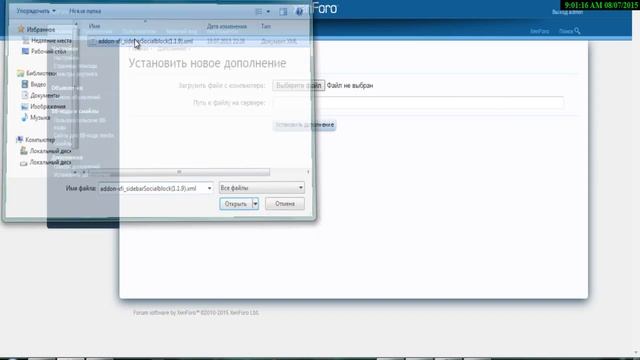The image size is (640, 360).
Task: Open the Видео library
Action: pyautogui.click(x=34, y=84)
